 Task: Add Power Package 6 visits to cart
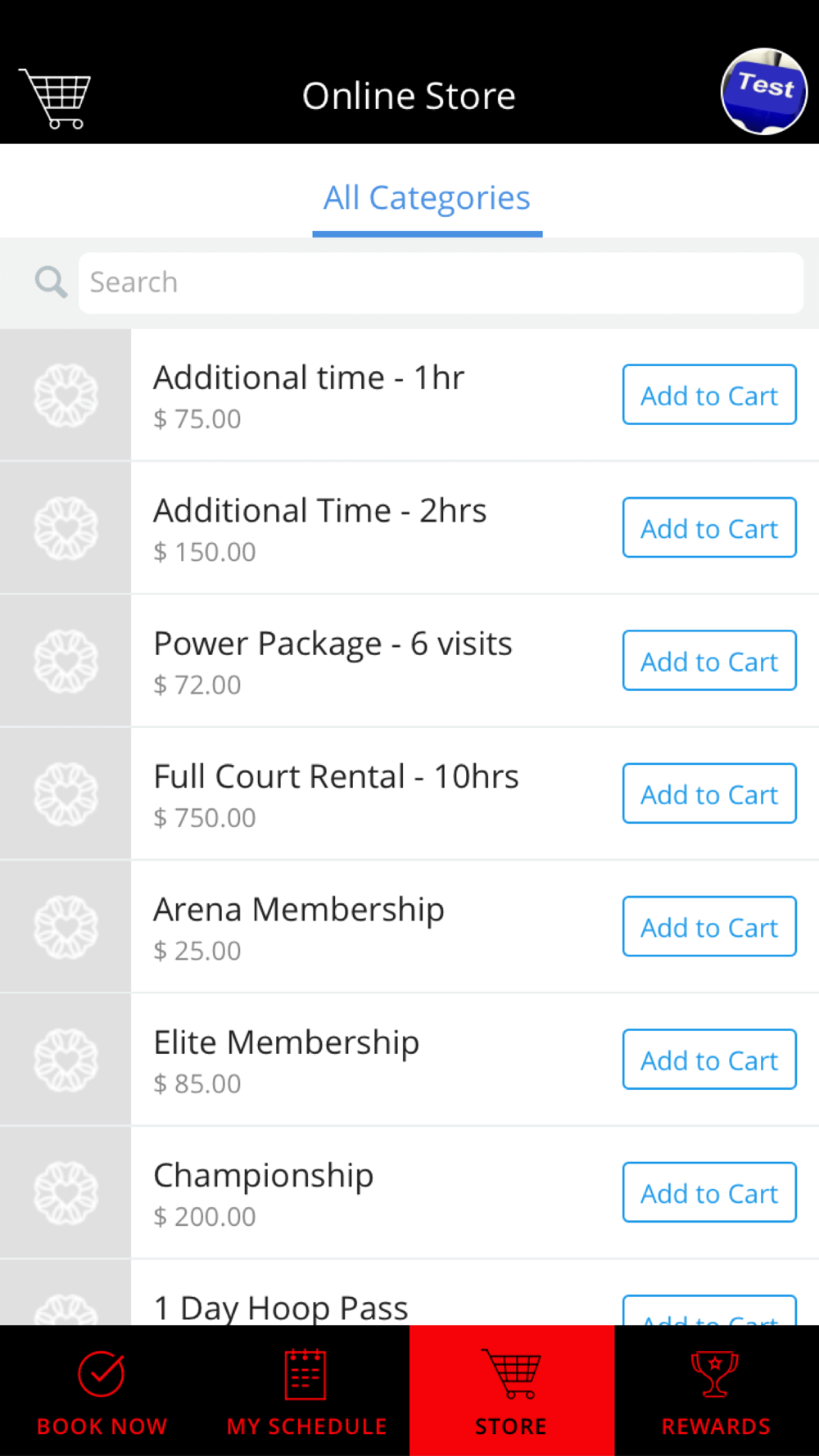tap(709, 661)
